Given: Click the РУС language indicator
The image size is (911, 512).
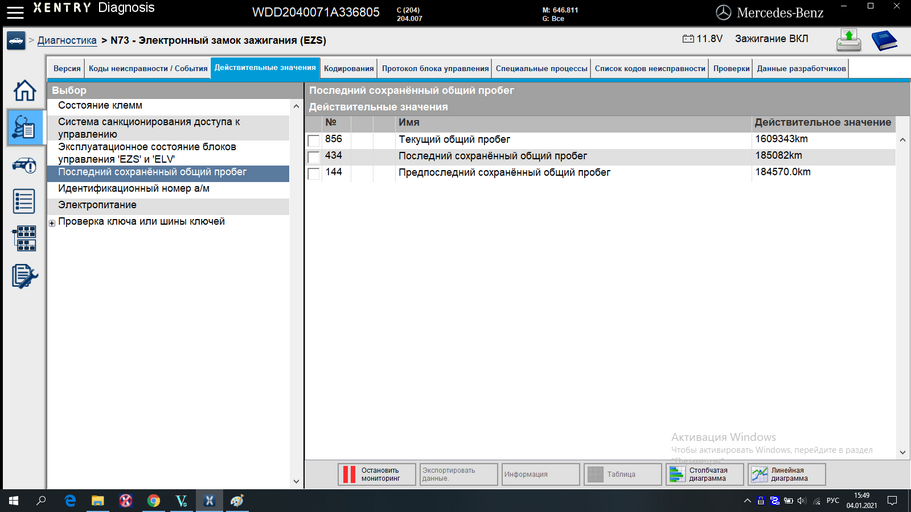Looking at the screenshot, I should coord(833,500).
